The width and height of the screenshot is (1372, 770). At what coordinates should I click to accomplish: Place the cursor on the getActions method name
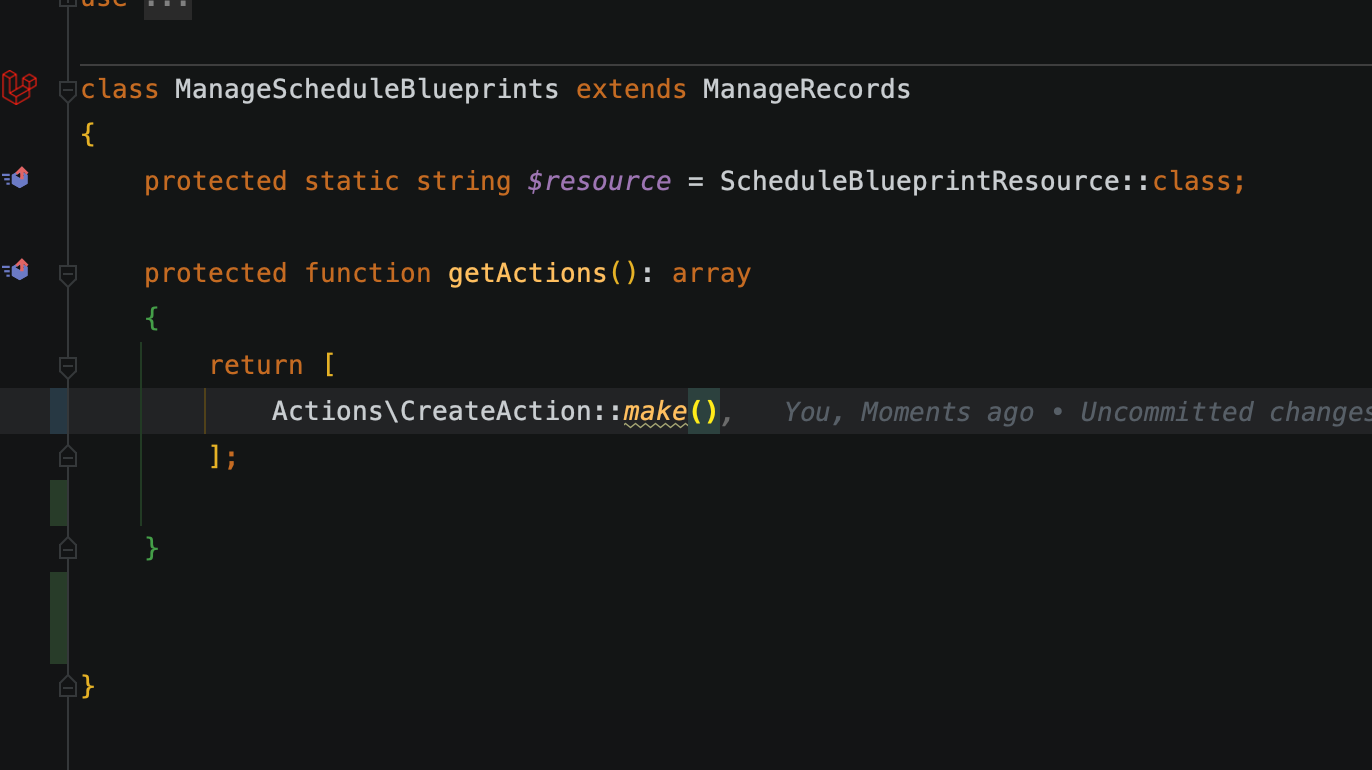(x=527, y=273)
